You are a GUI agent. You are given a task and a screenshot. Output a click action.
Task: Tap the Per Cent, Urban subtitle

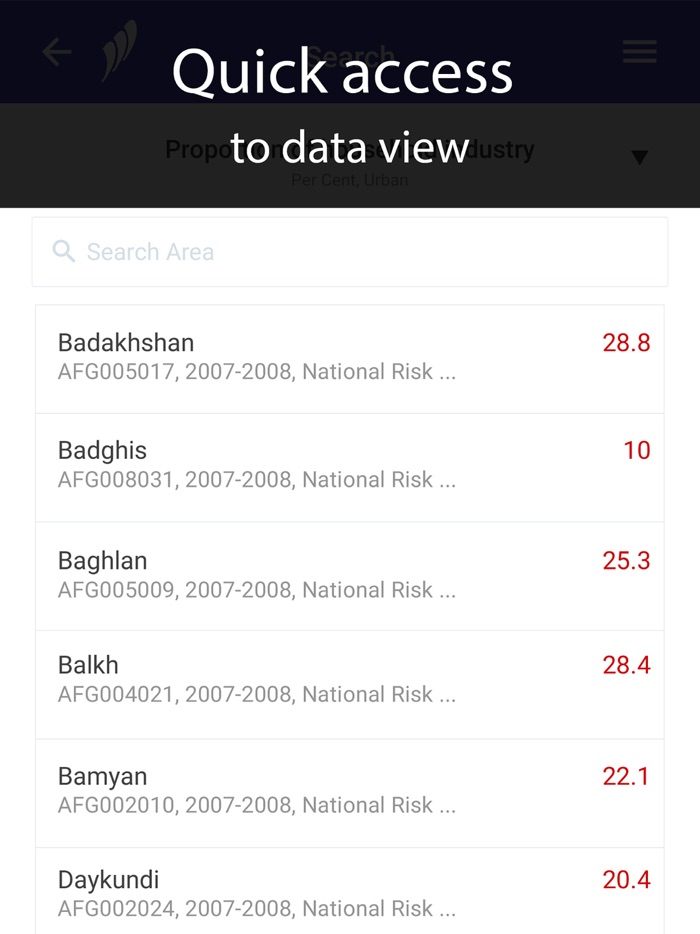click(x=349, y=180)
